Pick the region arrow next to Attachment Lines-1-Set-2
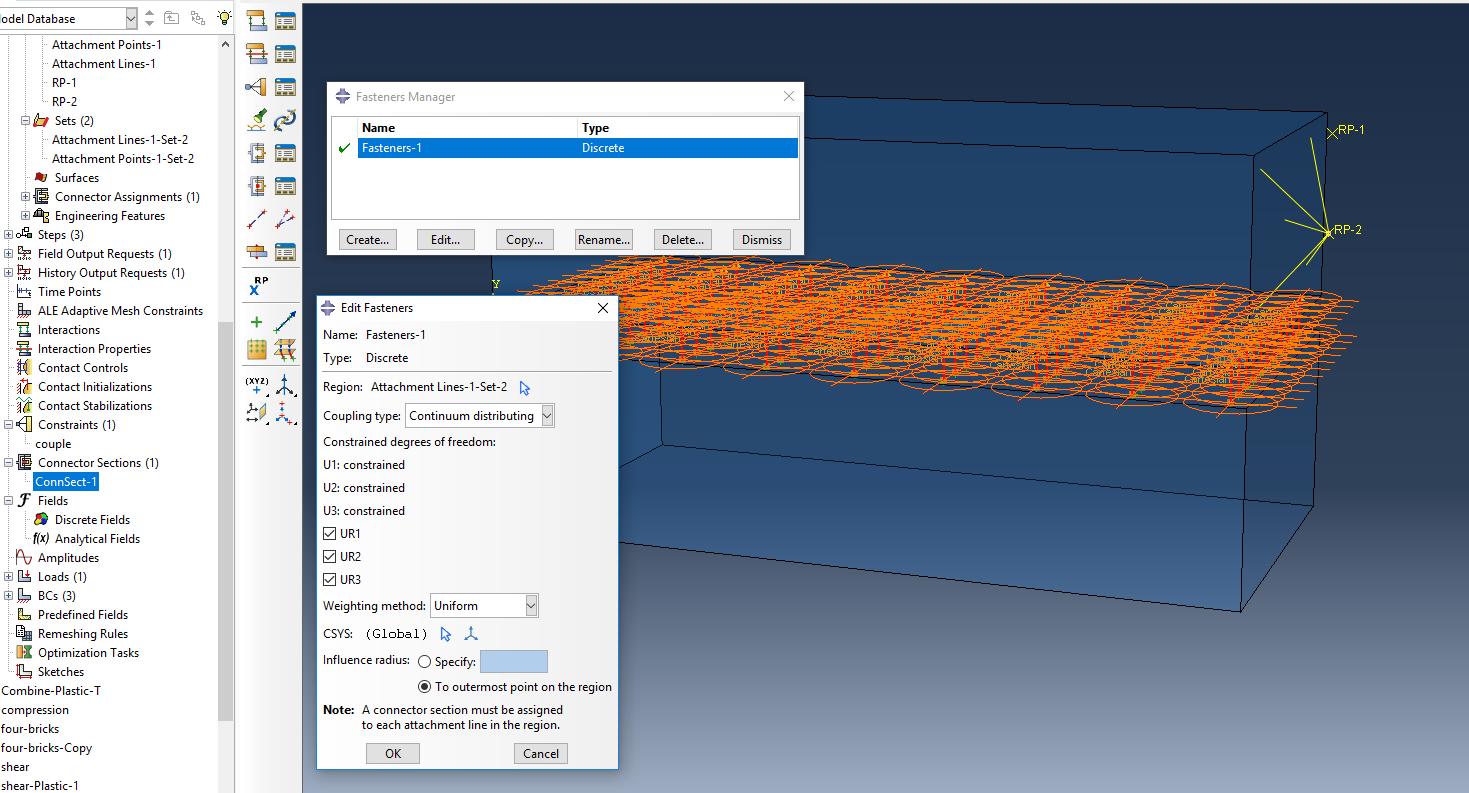Image resolution: width=1469 pixels, height=793 pixels. (525, 388)
